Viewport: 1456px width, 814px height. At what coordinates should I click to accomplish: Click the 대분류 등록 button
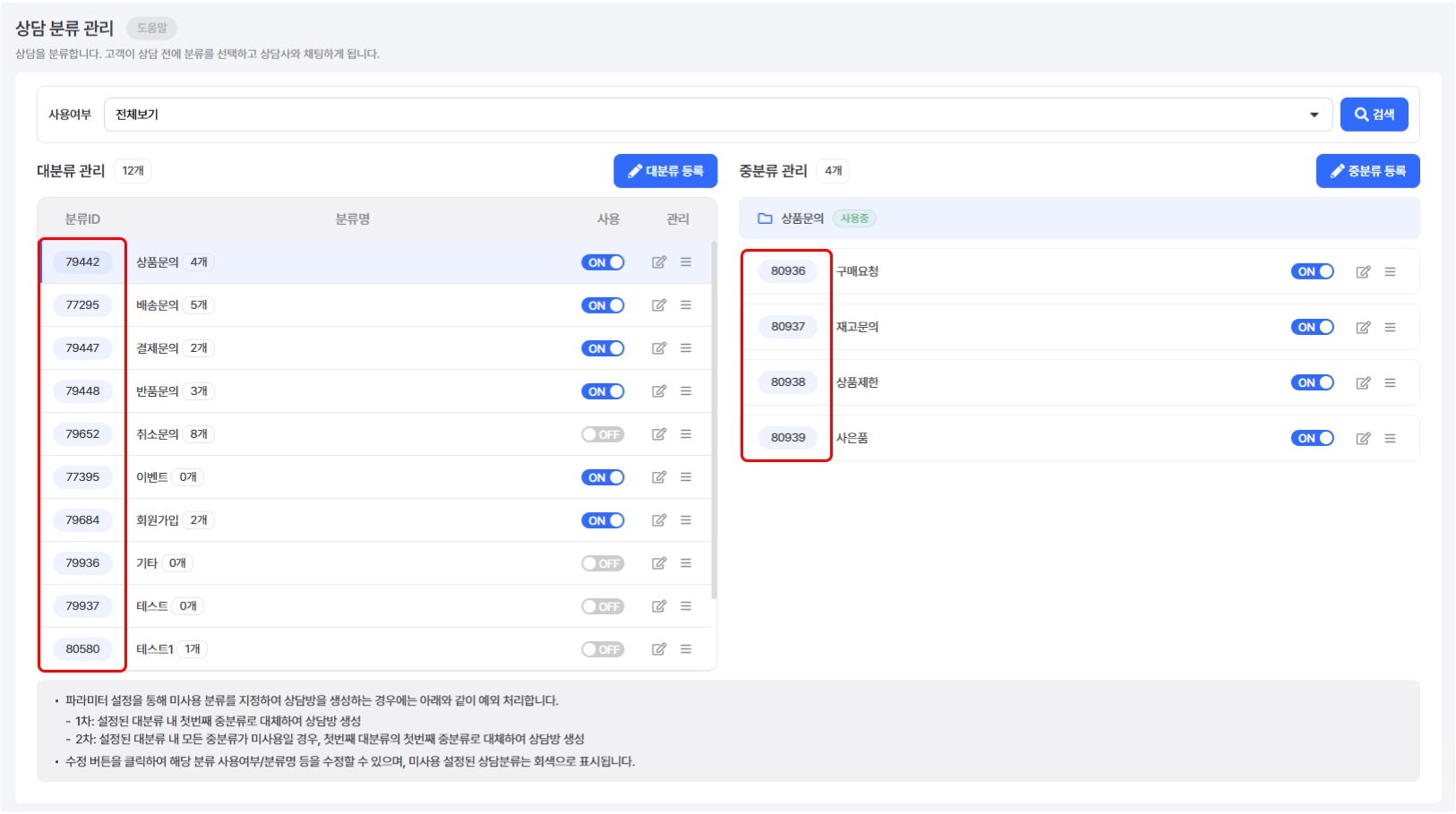665,171
